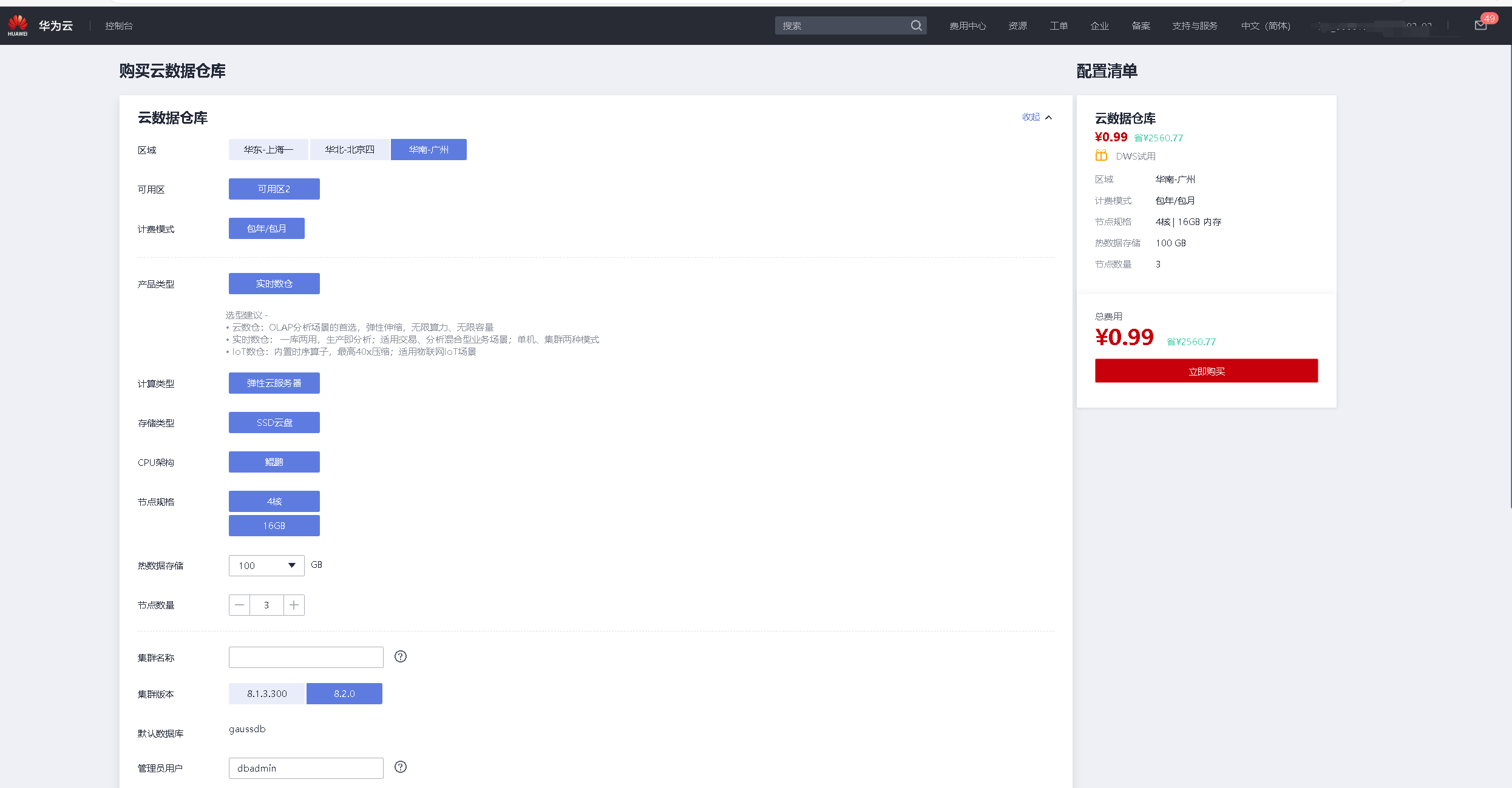Screen dimensions: 1512x788
Task: Open the mail notifications icon
Action: [1480, 25]
